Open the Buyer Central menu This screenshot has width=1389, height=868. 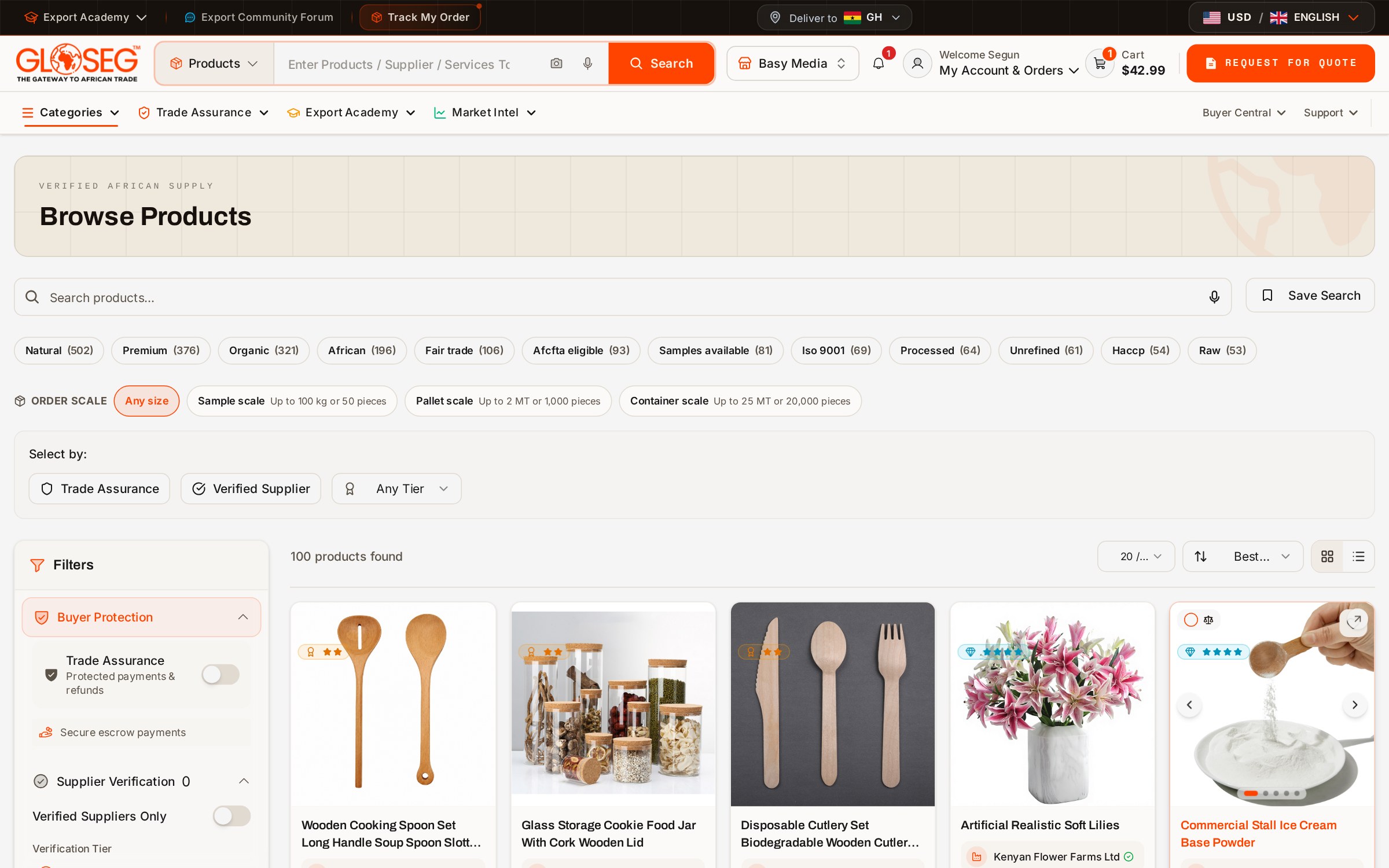coord(1244,112)
